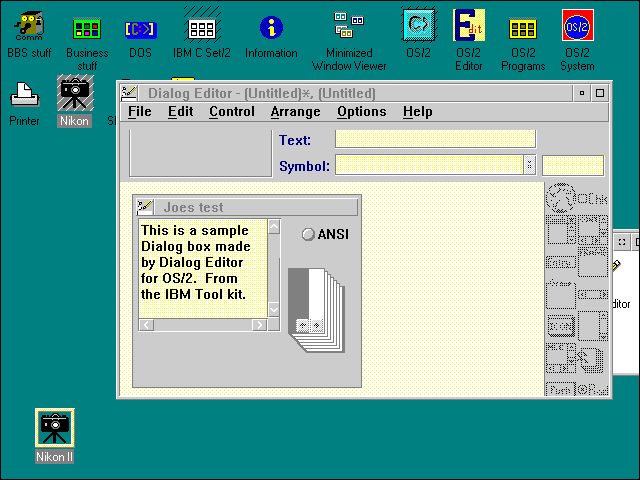Click the sample text scroll-up arrow

click(274, 227)
